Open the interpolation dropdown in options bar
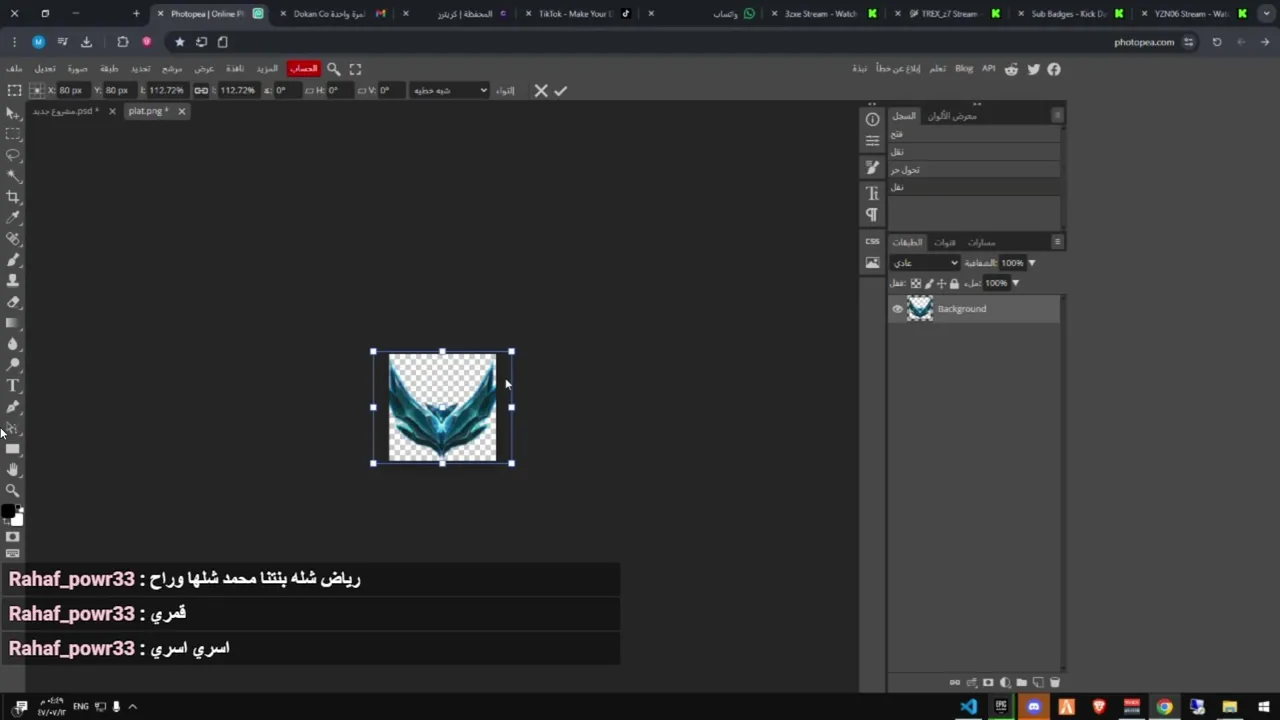 tap(449, 90)
